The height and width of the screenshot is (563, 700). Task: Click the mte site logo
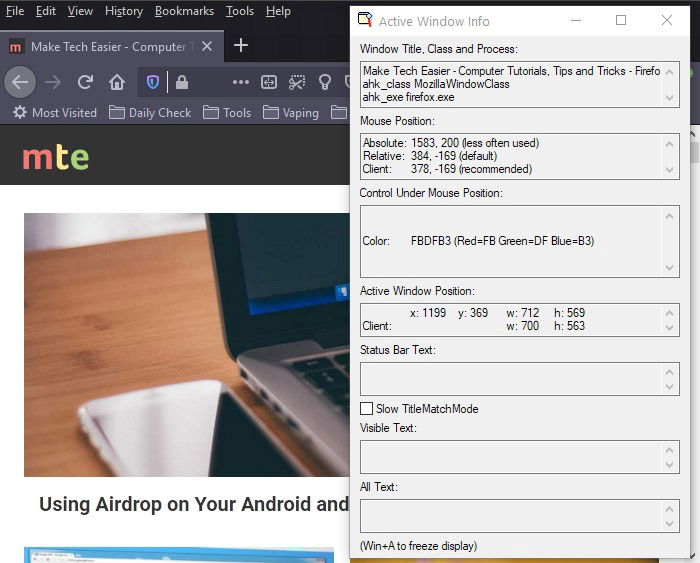[55, 157]
